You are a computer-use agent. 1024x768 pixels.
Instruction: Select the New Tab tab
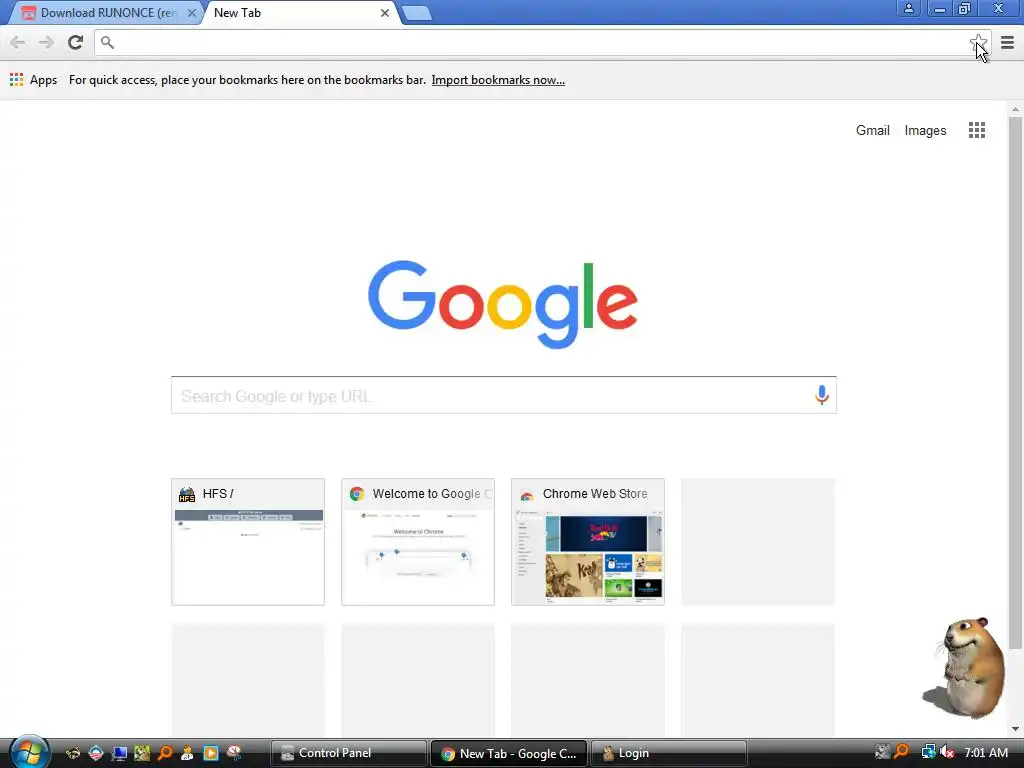[x=300, y=13]
